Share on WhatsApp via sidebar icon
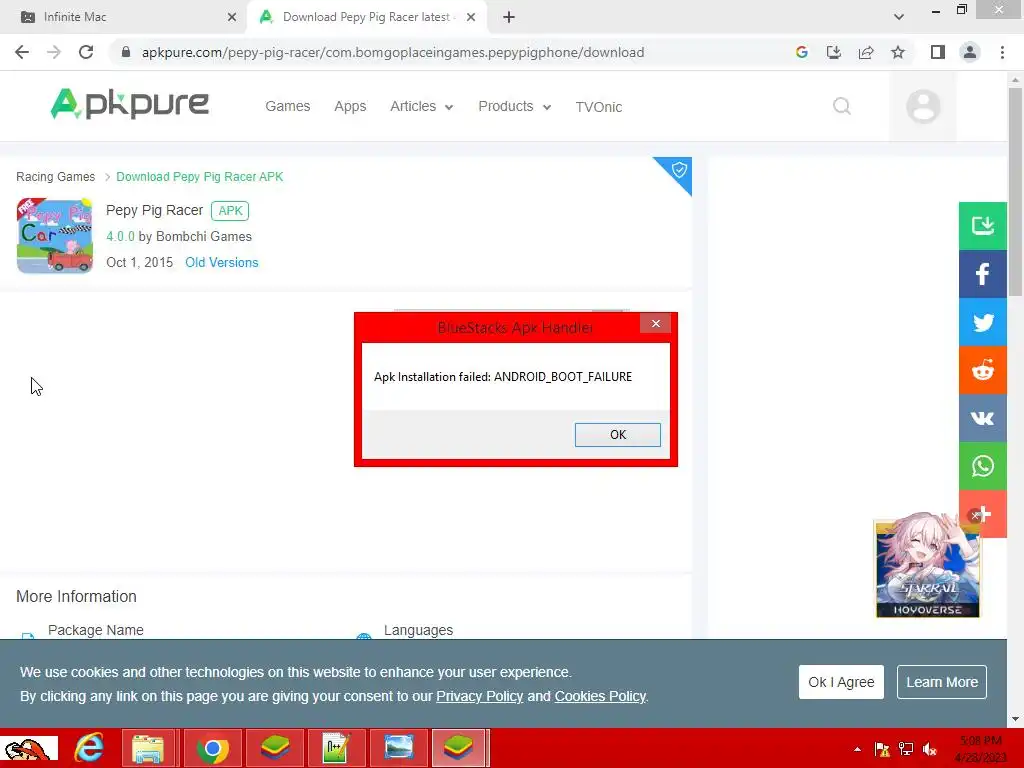The width and height of the screenshot is (1024, 768). click(x=982, y=466)
